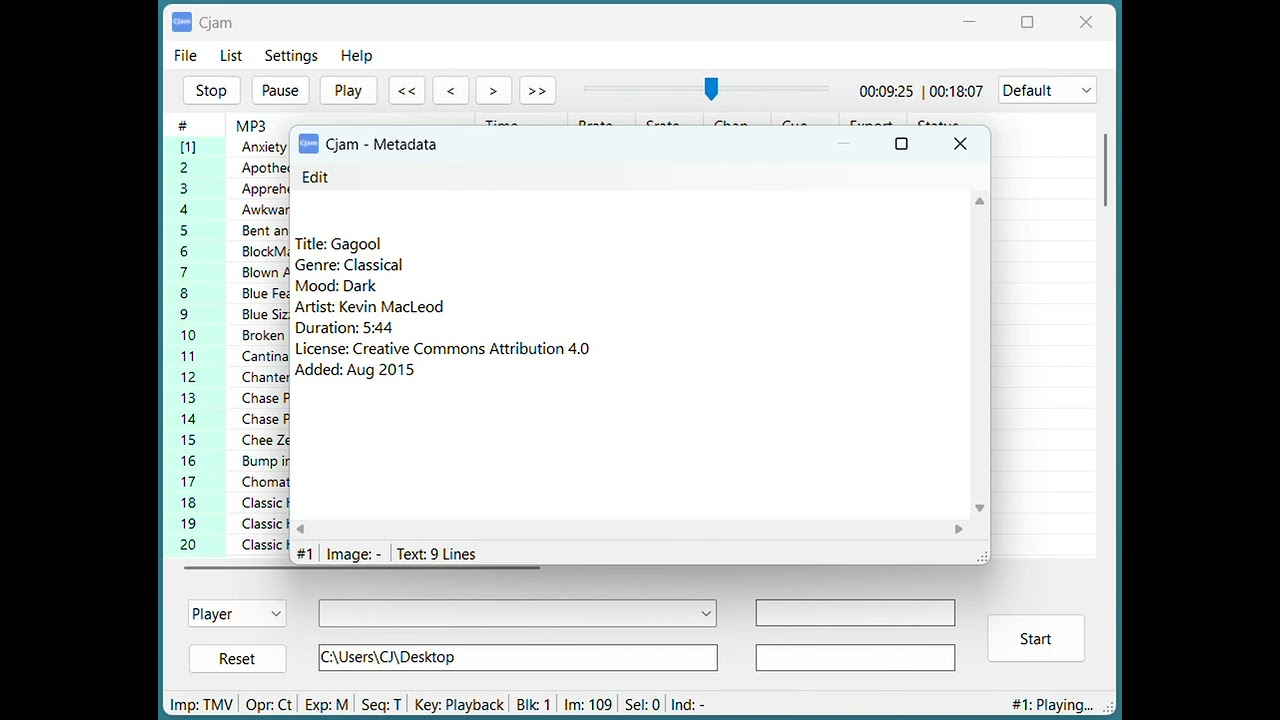Viewport: 1280px width, 720px height.
Task: Click the elapsed time 00:09:25
Action: click(x=886, y=91)
